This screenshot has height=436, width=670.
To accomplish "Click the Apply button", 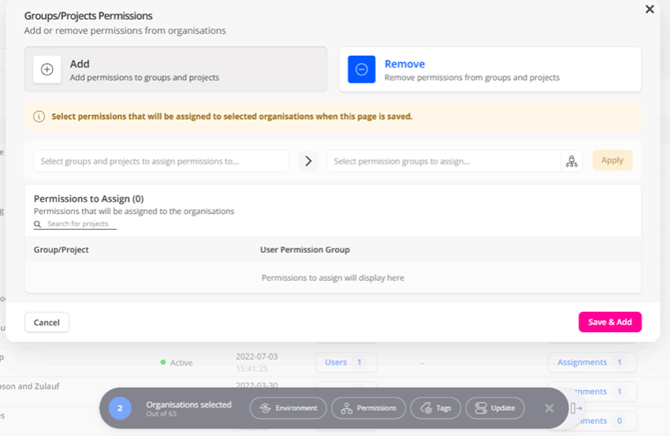I will click(612, 160).
